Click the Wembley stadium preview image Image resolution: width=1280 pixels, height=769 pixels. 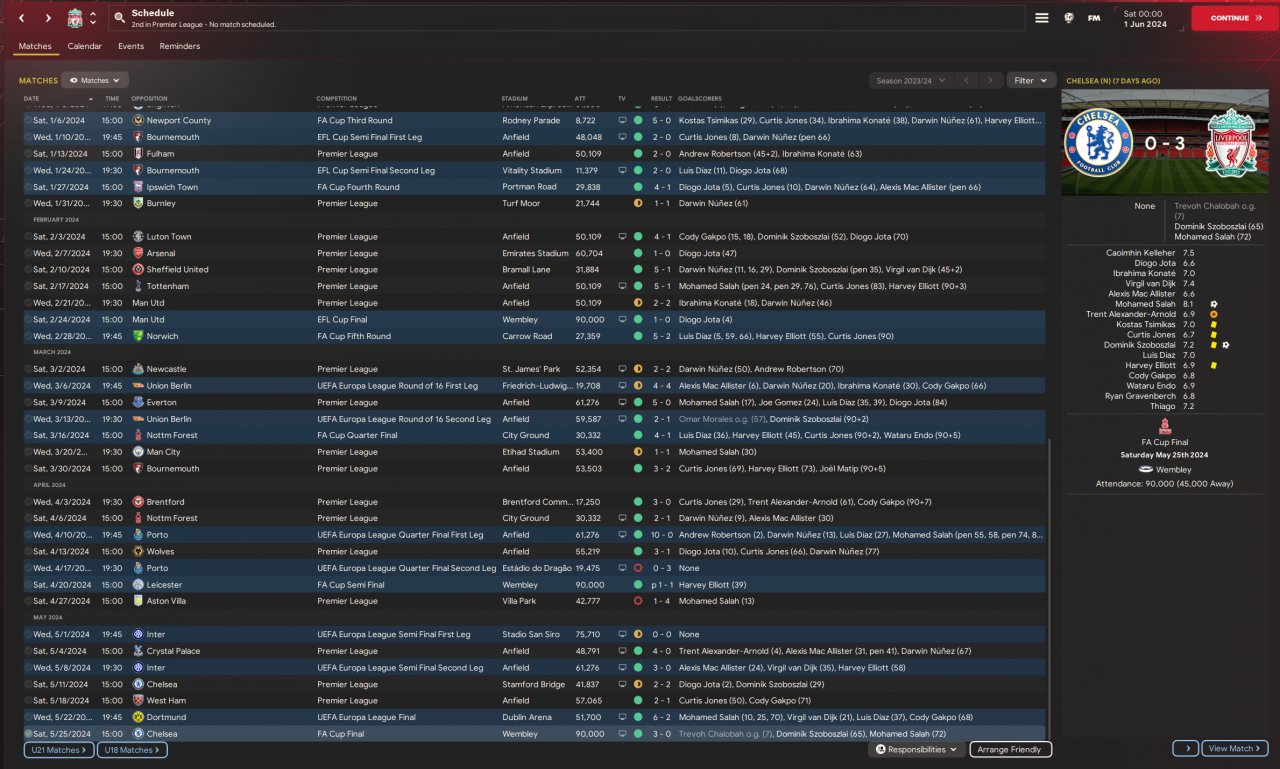1165,142
